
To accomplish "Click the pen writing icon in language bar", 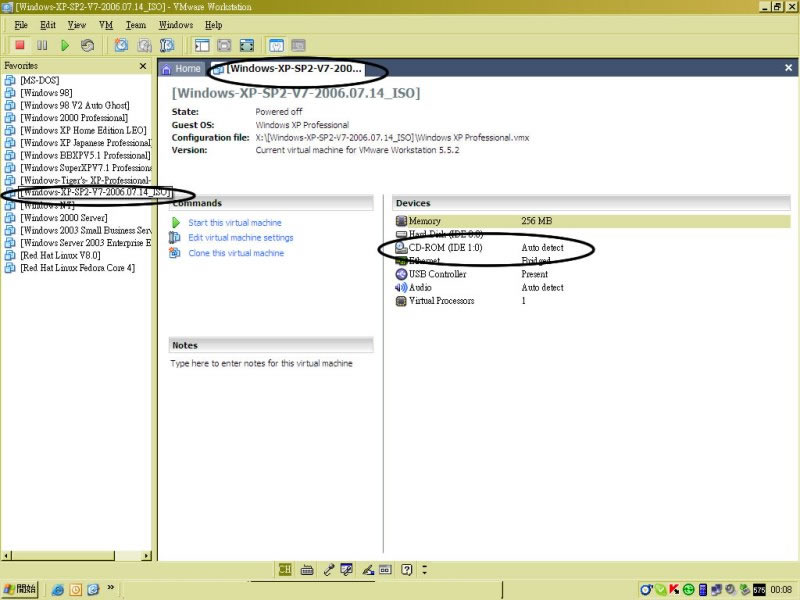I will pos(368,570).
